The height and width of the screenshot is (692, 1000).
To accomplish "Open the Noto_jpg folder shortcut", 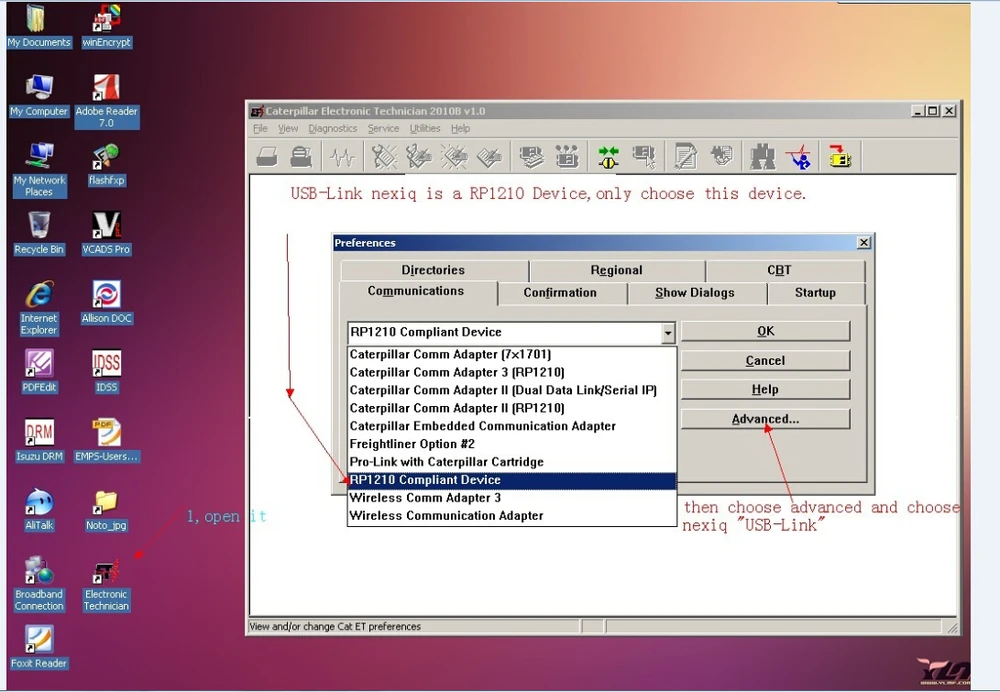I will tap(107, 509).
